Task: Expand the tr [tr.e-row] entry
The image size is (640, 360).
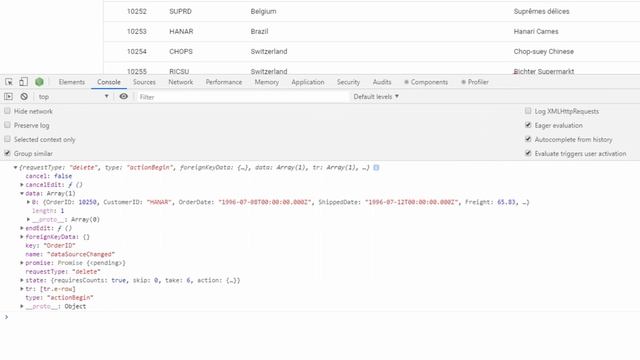Action: point(22,289)
